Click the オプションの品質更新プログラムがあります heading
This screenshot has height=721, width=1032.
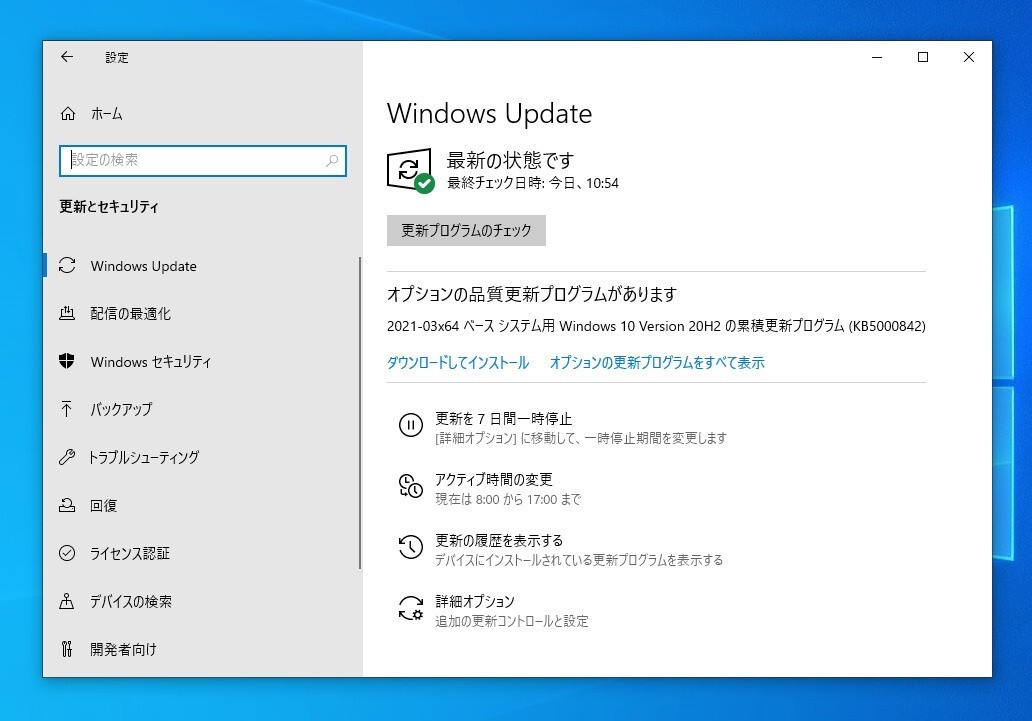point(532,294)
